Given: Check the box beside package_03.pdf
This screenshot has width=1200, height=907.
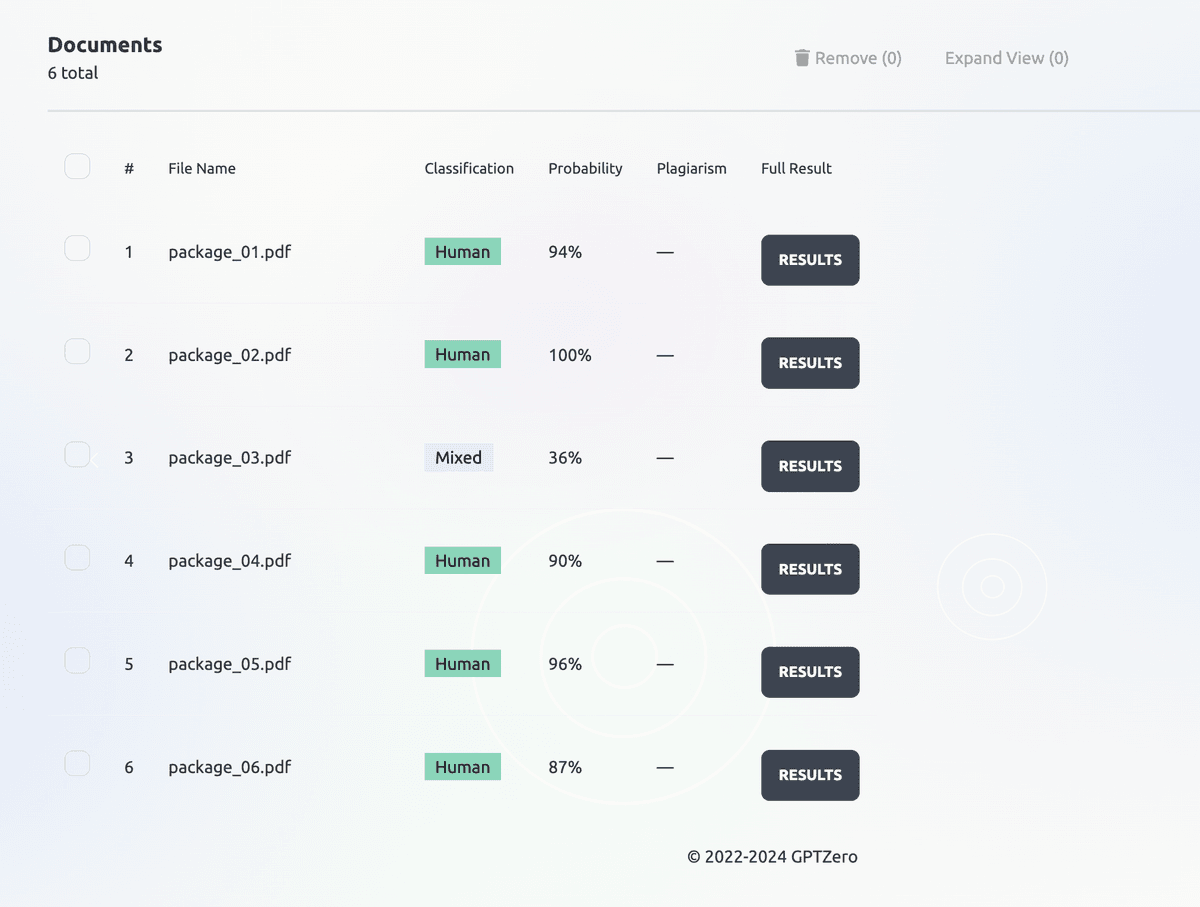Looking at the screenshot, I should click(77, 454).
